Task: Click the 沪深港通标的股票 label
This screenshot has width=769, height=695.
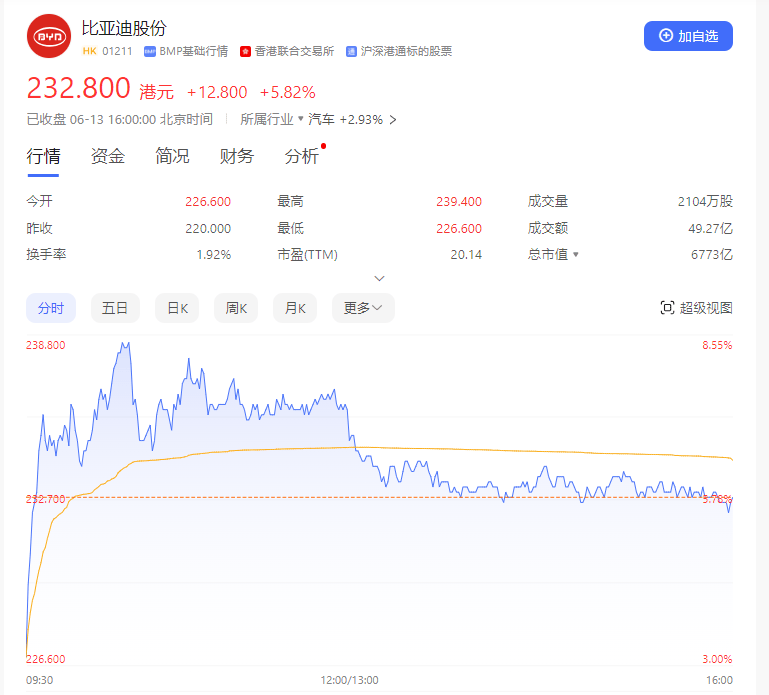Action: click(x=406, y=51)
